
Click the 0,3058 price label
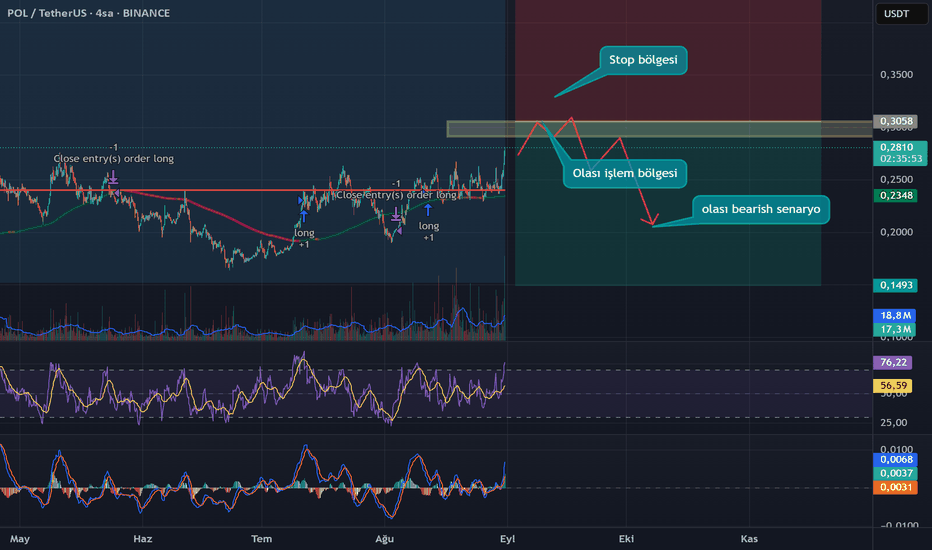[896, 121]
